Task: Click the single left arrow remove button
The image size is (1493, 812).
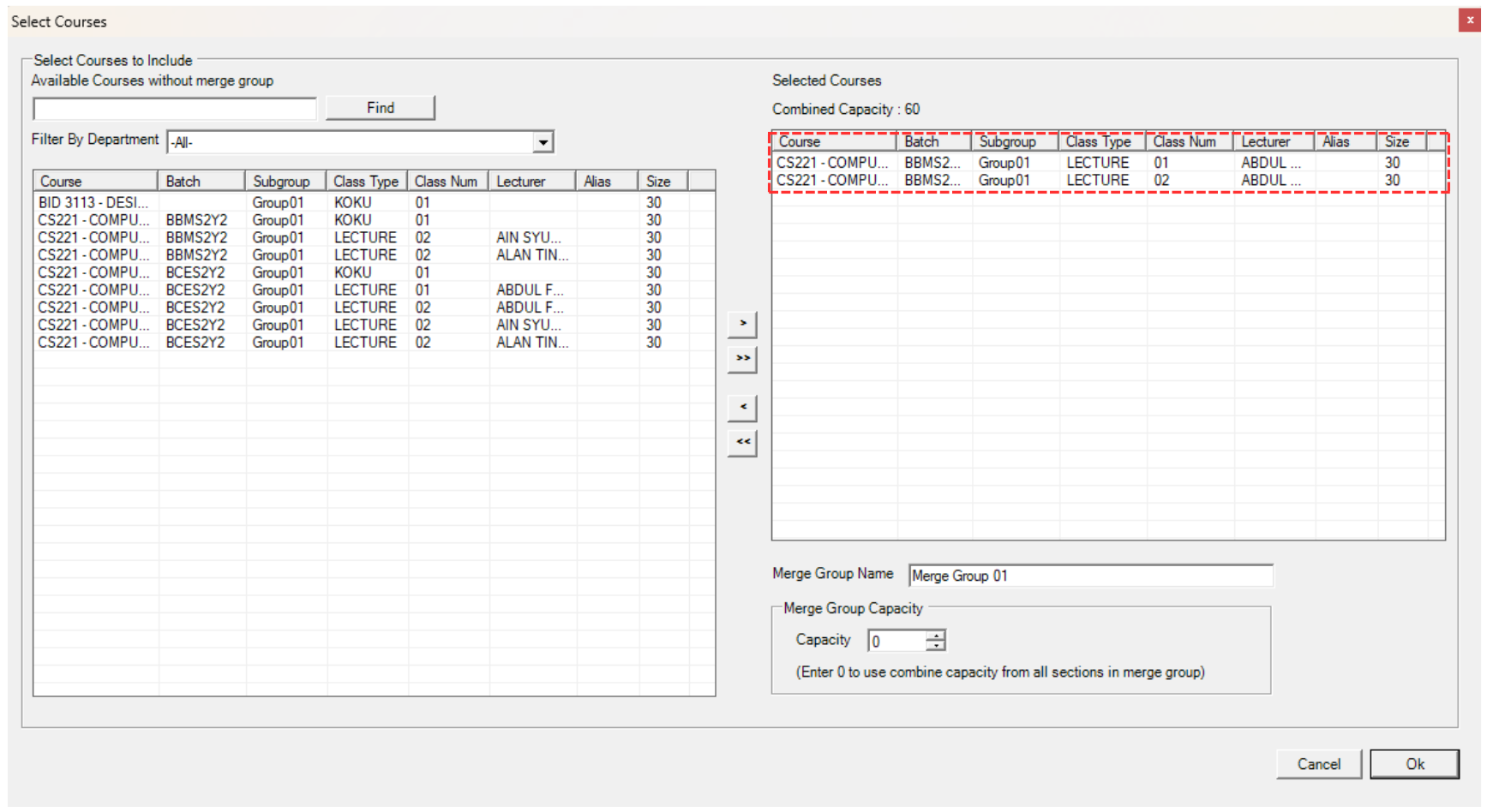Action: coord(742,408)
